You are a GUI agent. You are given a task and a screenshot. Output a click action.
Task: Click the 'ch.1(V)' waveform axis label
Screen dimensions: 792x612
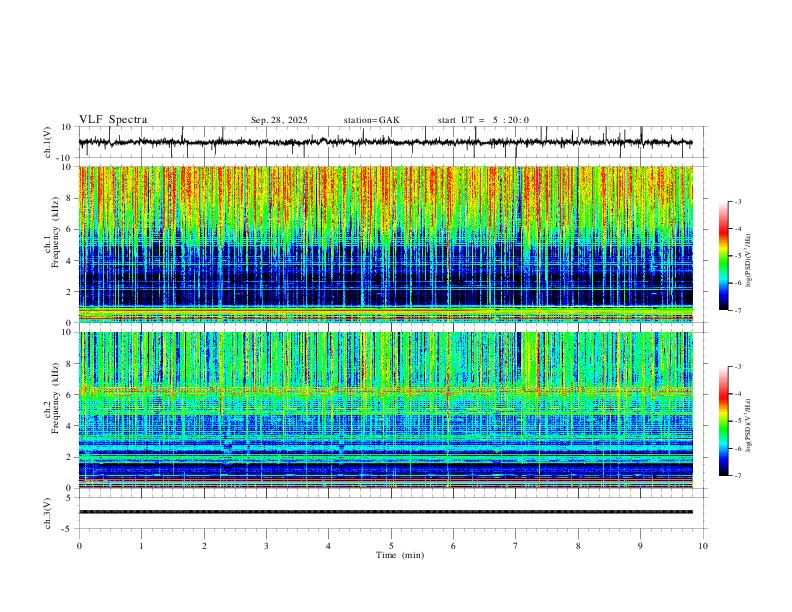(48, 142)
